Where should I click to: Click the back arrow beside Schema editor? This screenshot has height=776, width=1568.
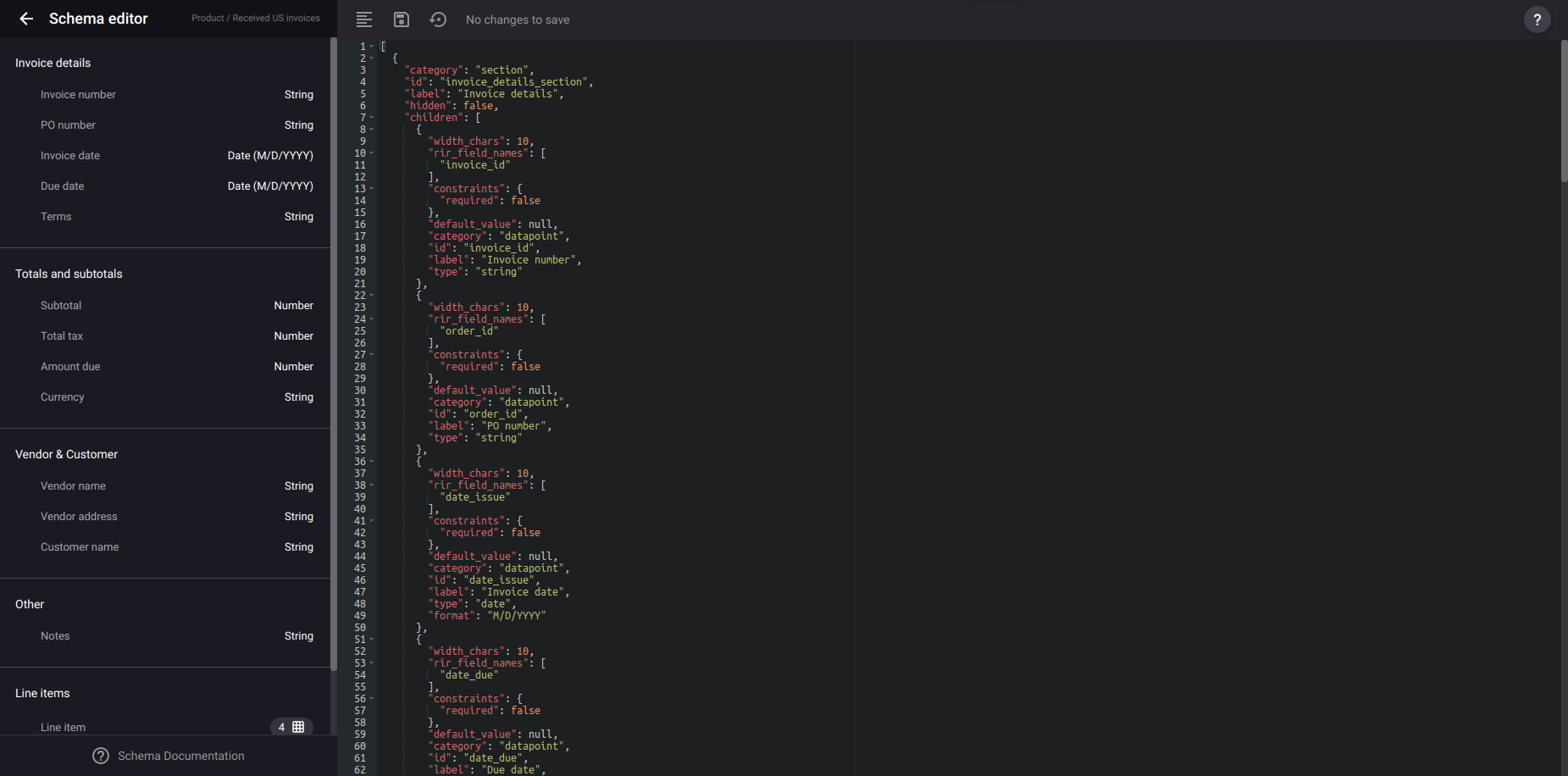click(26, 19)
